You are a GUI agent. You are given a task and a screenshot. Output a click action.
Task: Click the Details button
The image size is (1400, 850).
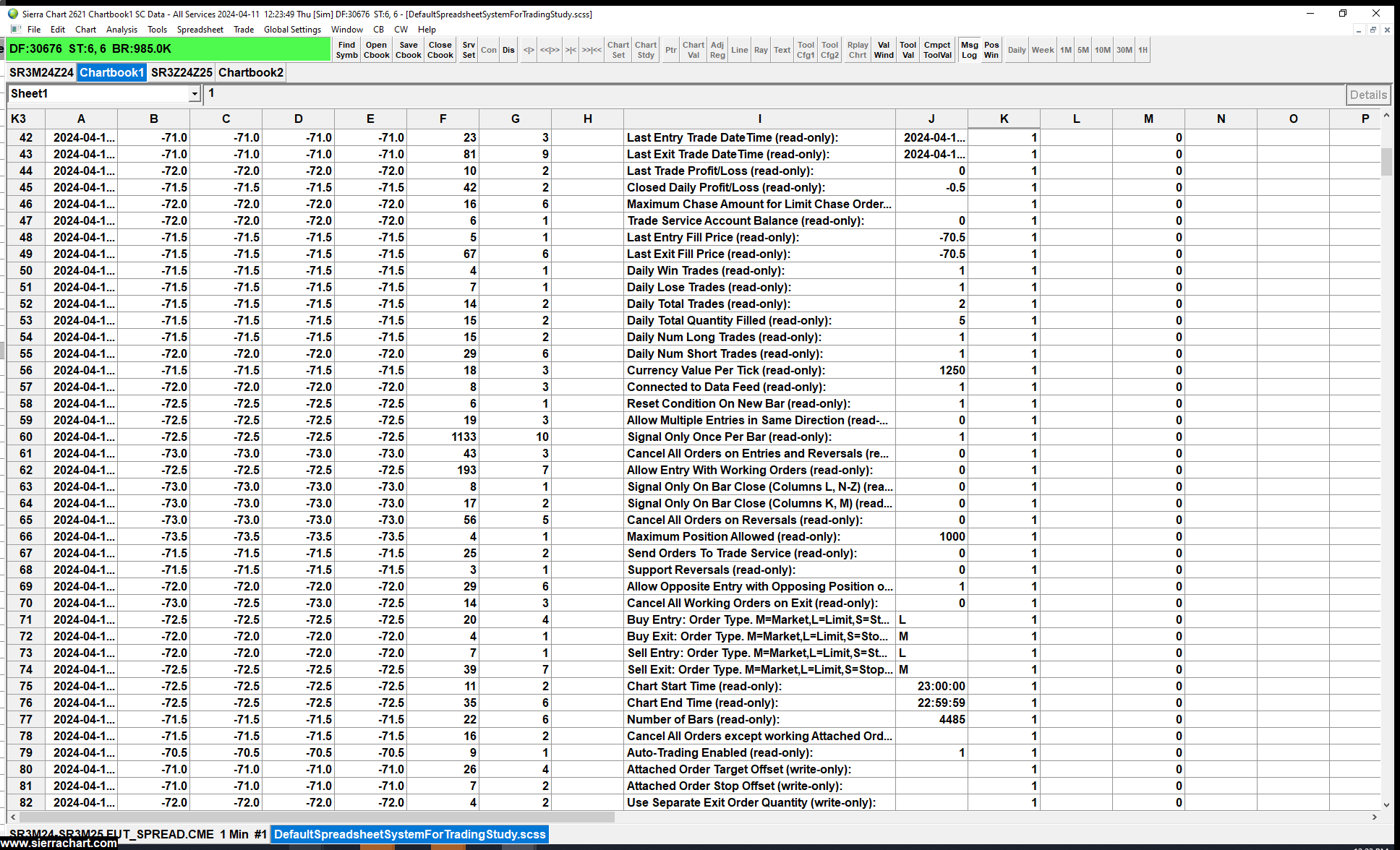click(1367, 95)
